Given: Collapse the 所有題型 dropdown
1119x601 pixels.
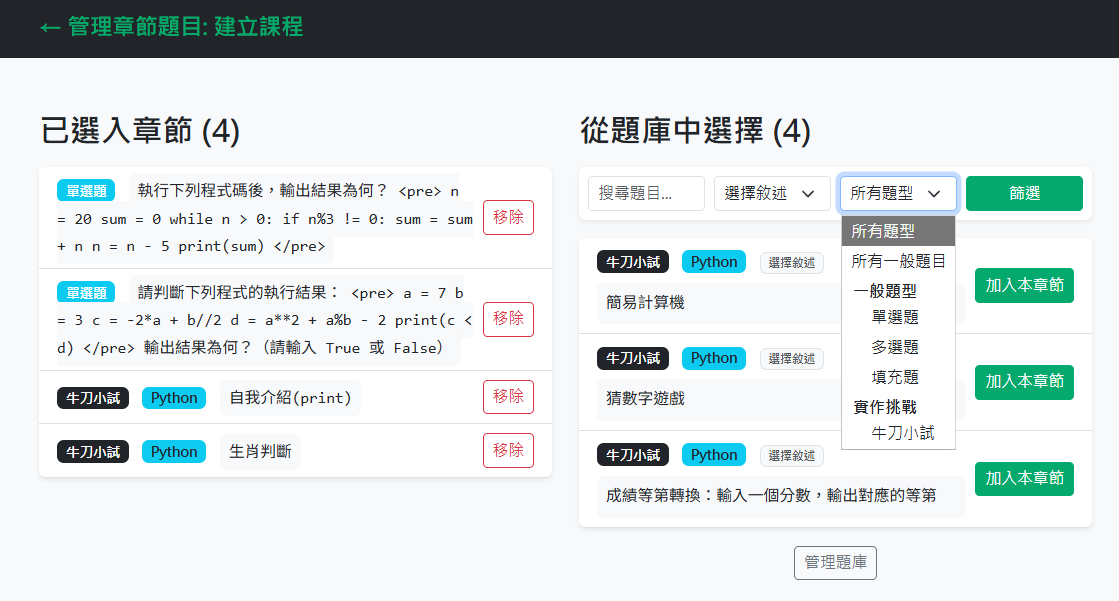Looking at the screenshot, I should point(897,194).
